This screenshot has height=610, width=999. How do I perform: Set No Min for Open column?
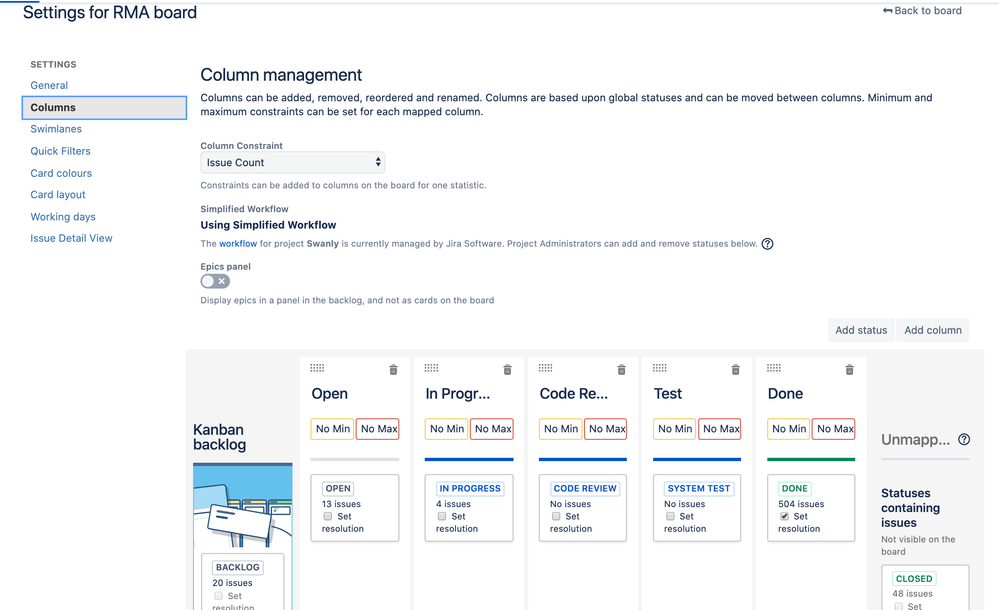(x=333, y=429)
